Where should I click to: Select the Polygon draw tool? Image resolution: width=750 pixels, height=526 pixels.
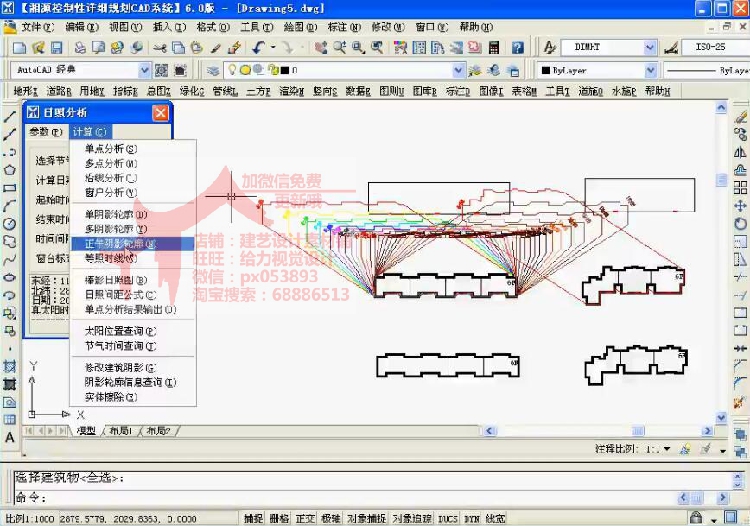point(10,170)
